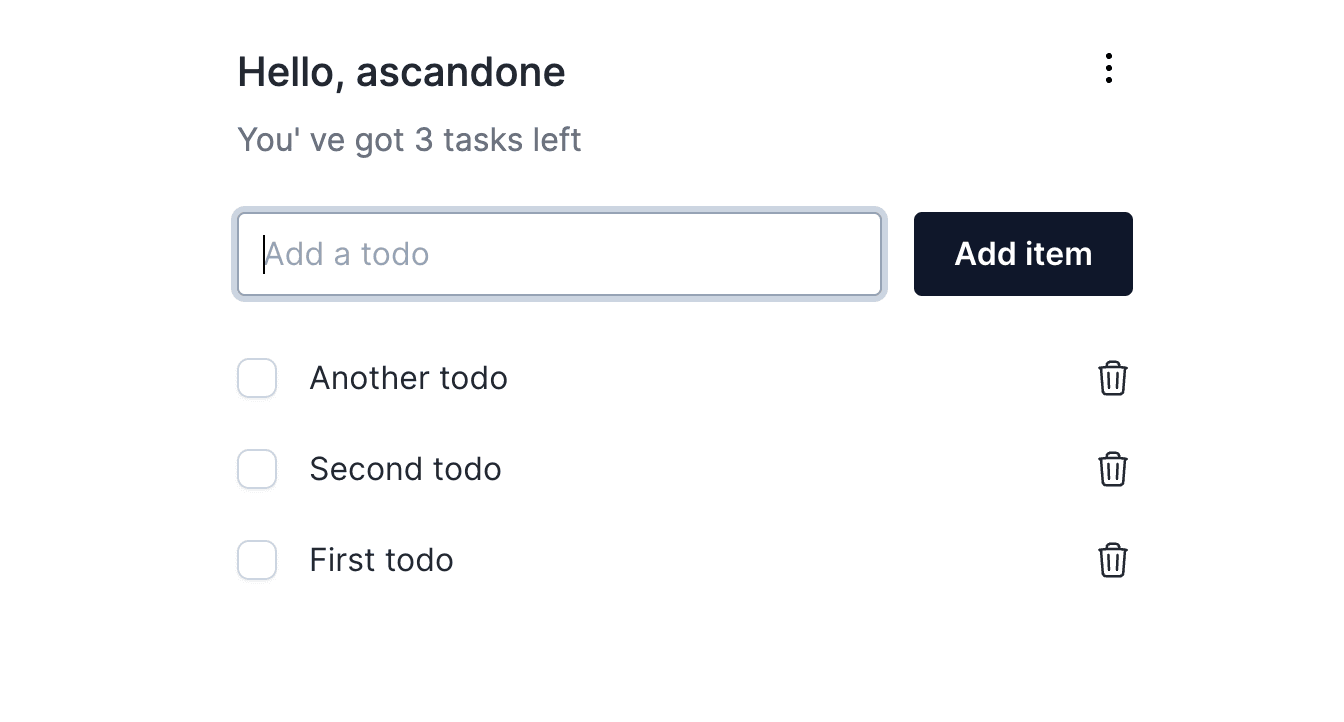Click the "You've got 3 tasks left" subtitle

tap(409, 140)
